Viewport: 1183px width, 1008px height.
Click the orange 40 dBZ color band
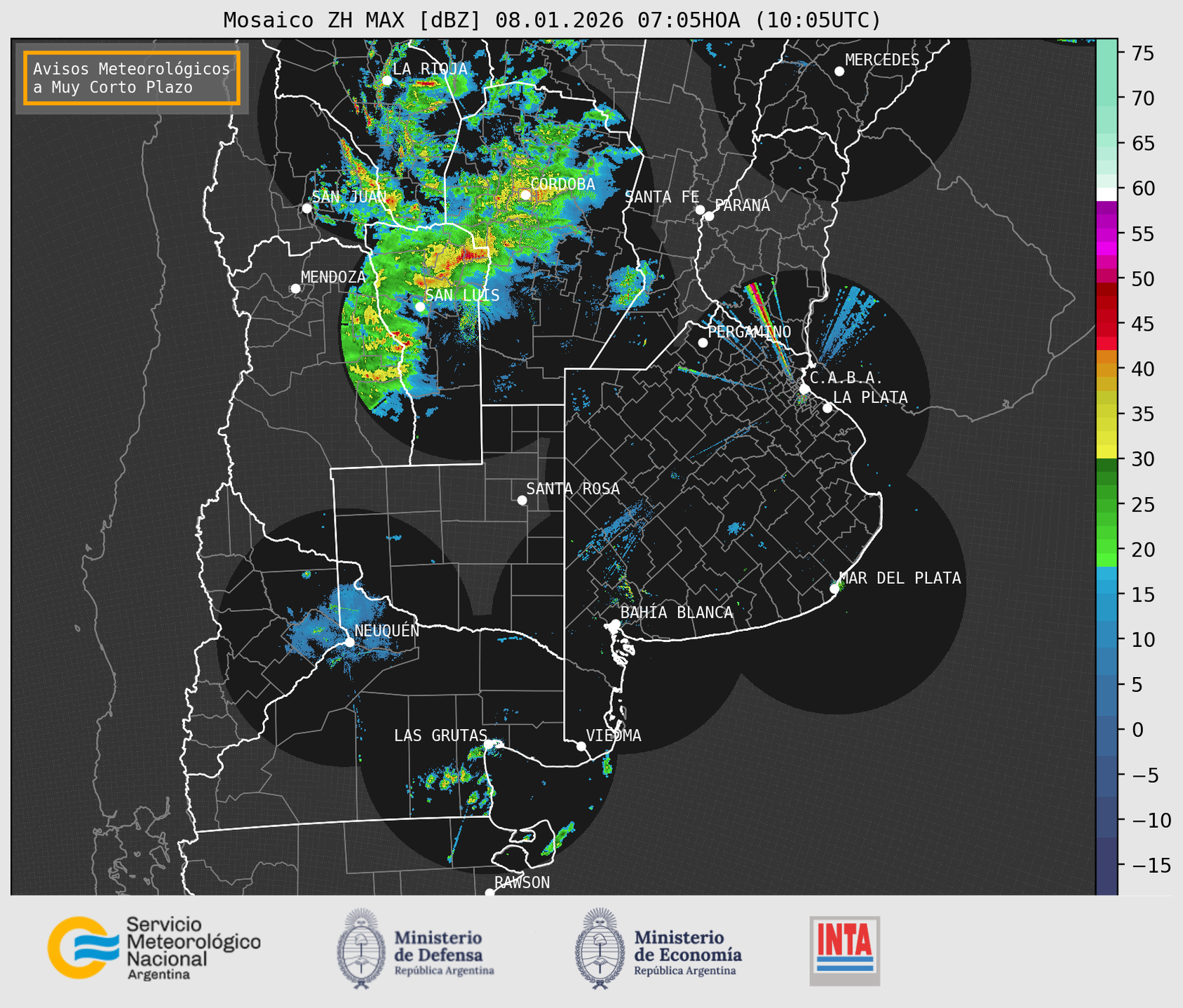1106,369
